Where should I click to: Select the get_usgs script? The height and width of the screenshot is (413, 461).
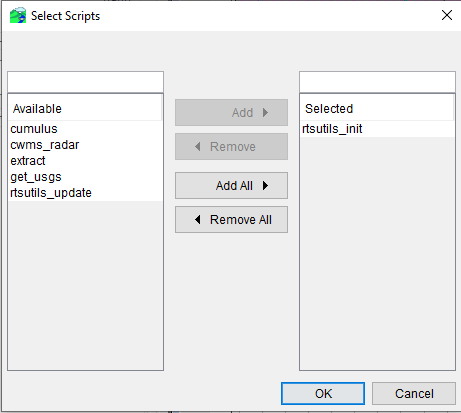pyautogui.click(x=85, y=177)
